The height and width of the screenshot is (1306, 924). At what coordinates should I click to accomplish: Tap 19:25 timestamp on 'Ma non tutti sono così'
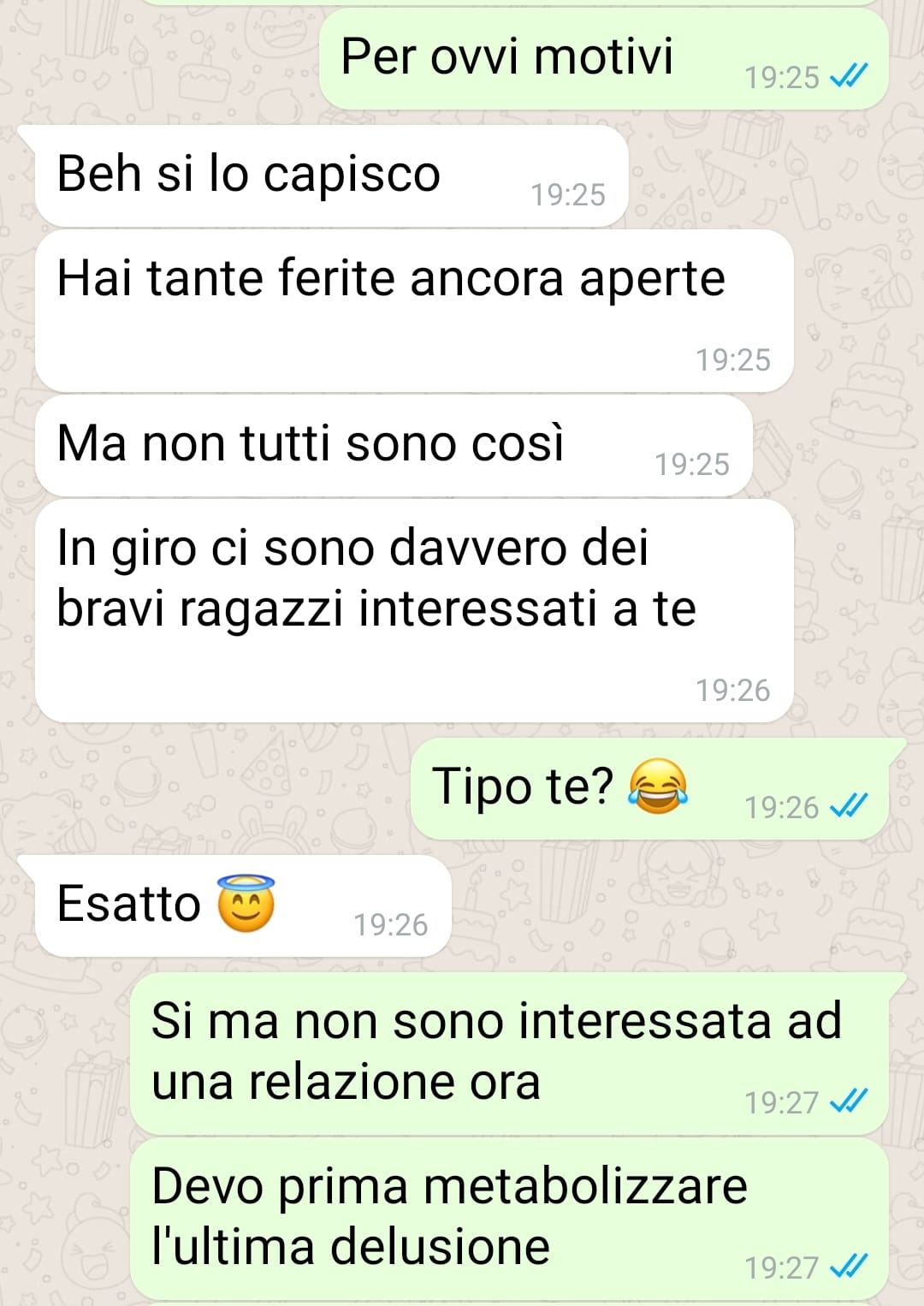692,464
